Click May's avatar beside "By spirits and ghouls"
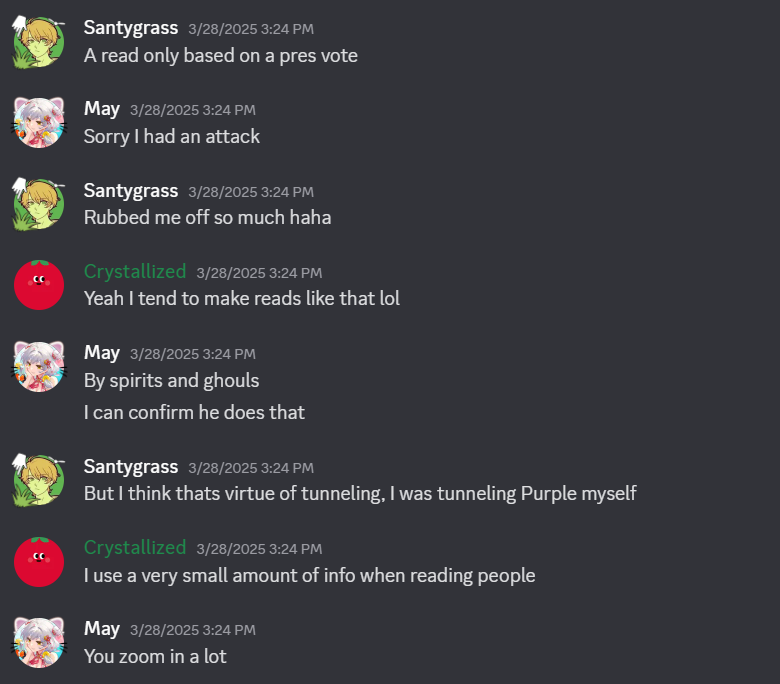The image size is (780, 684). [39, 366]
